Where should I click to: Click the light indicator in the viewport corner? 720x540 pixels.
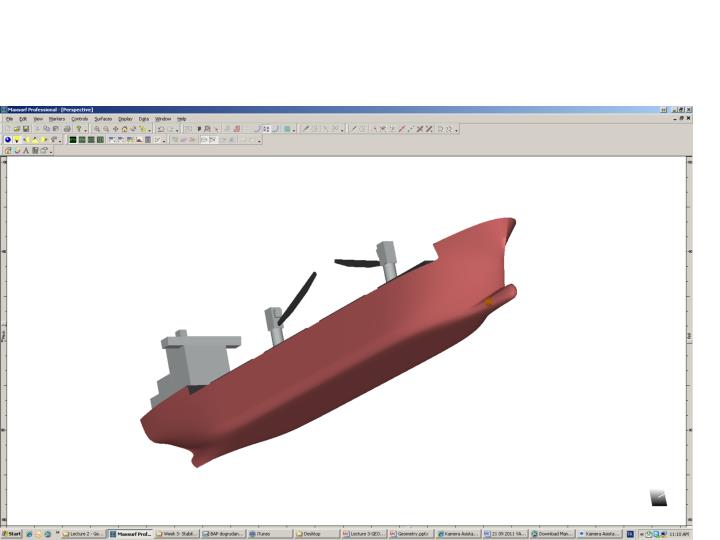658,498
